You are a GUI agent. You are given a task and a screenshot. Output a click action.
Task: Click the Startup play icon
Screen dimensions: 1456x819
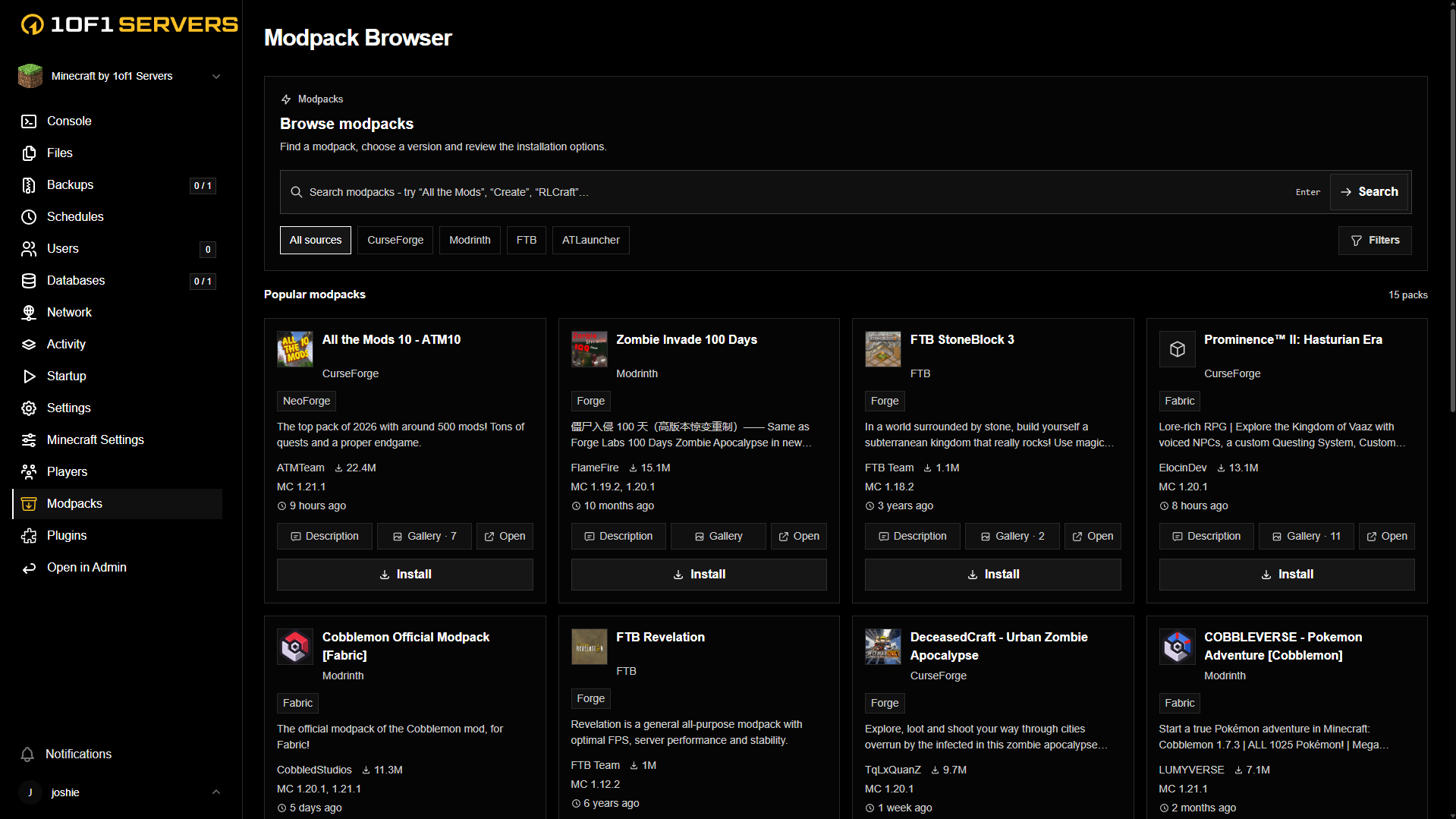[x=29, y=376]
